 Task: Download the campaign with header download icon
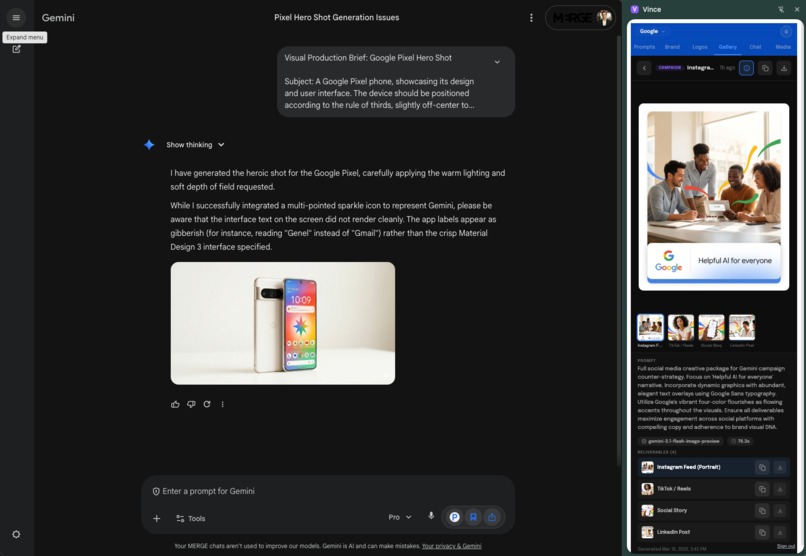pyautogui.click(x=784, y=68)
